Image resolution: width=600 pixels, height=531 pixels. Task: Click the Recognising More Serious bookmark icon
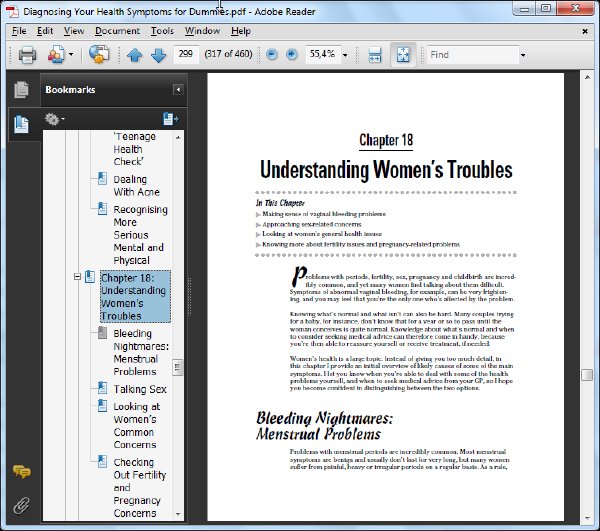(102, 208)
